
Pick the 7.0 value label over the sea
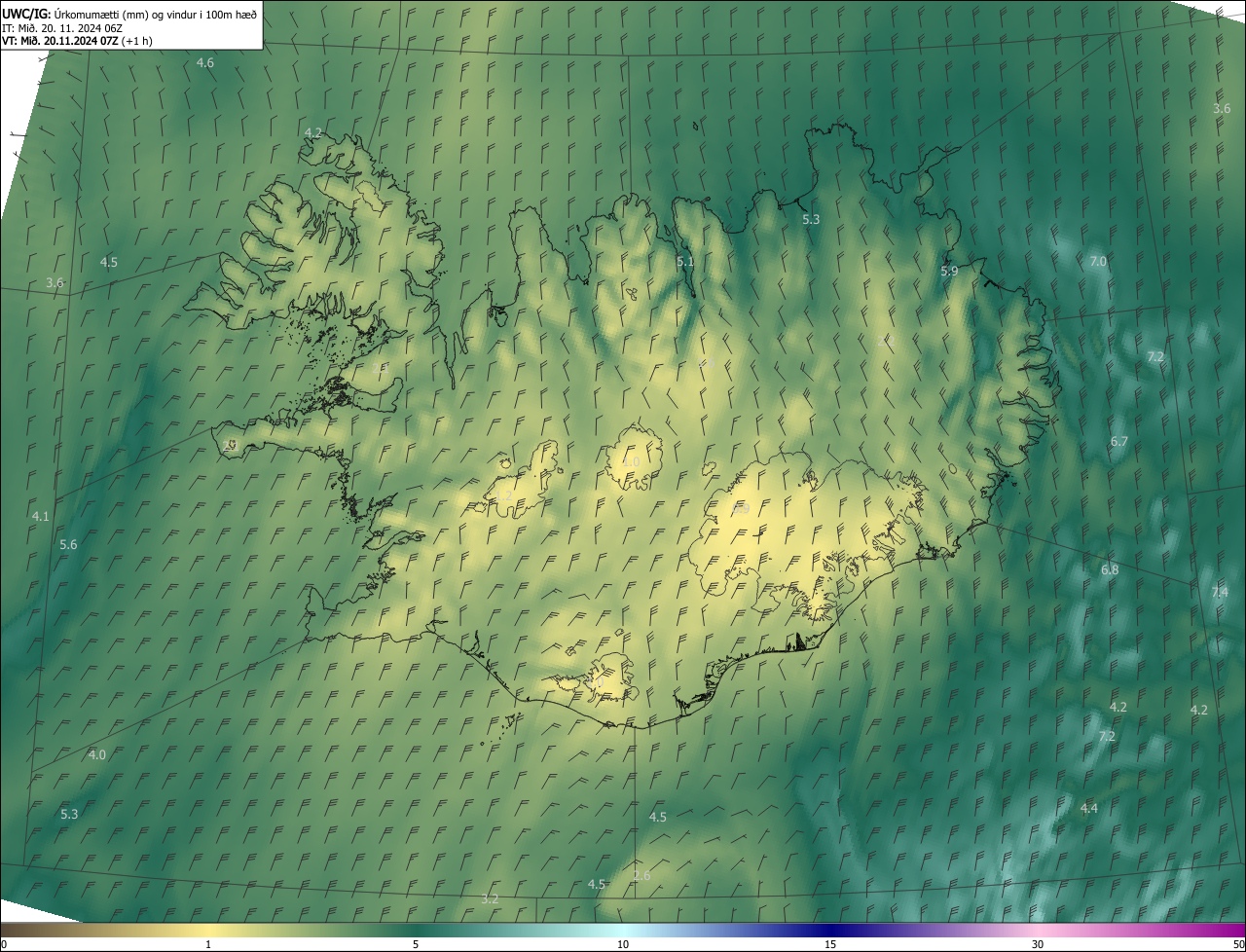click(x=1098, y=262)
